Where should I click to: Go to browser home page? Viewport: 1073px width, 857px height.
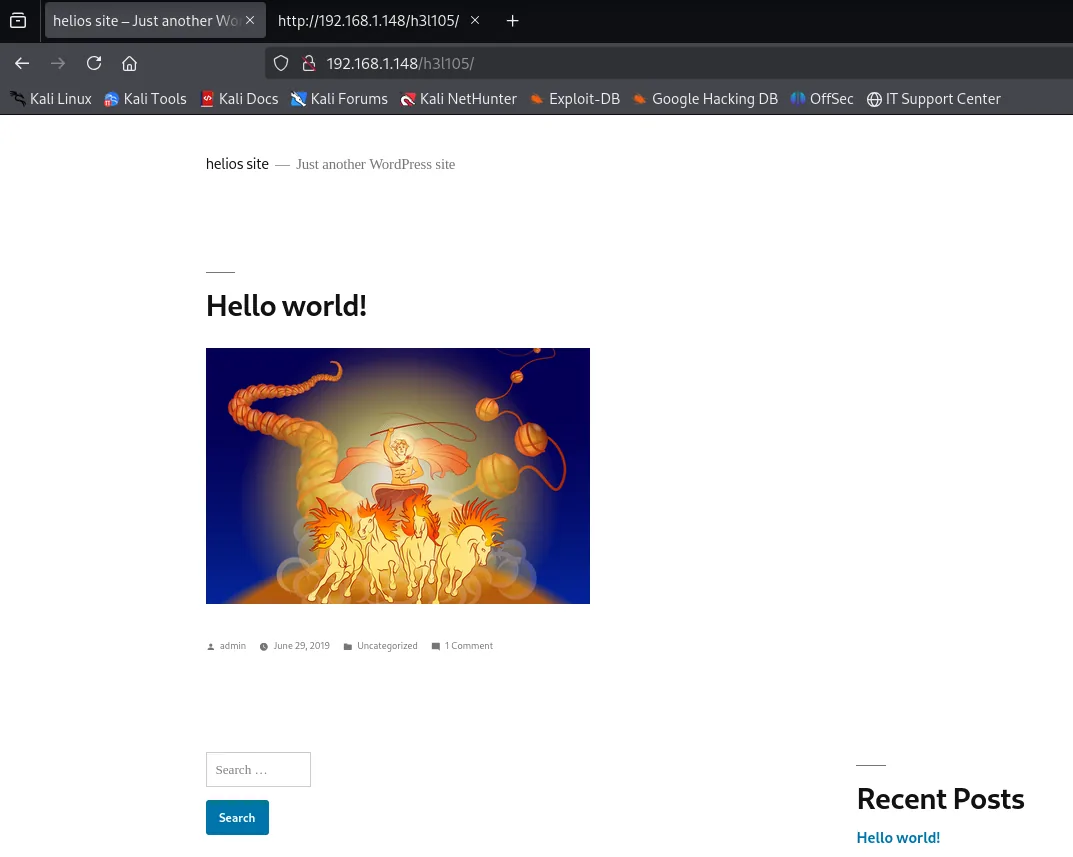click(129, 64)
